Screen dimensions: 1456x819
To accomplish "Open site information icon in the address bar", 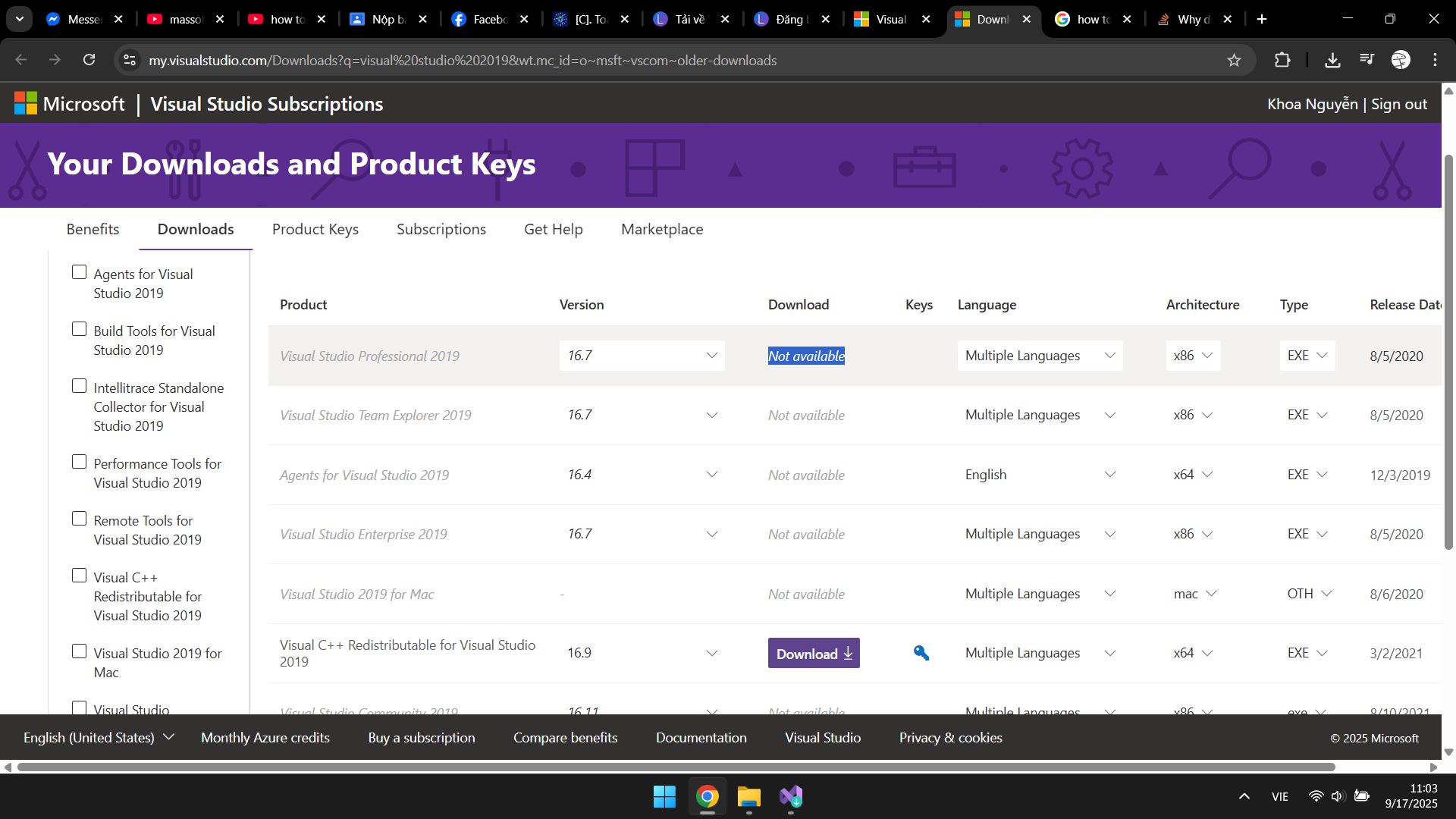I will pyautogui.click(x=129, y=60).
